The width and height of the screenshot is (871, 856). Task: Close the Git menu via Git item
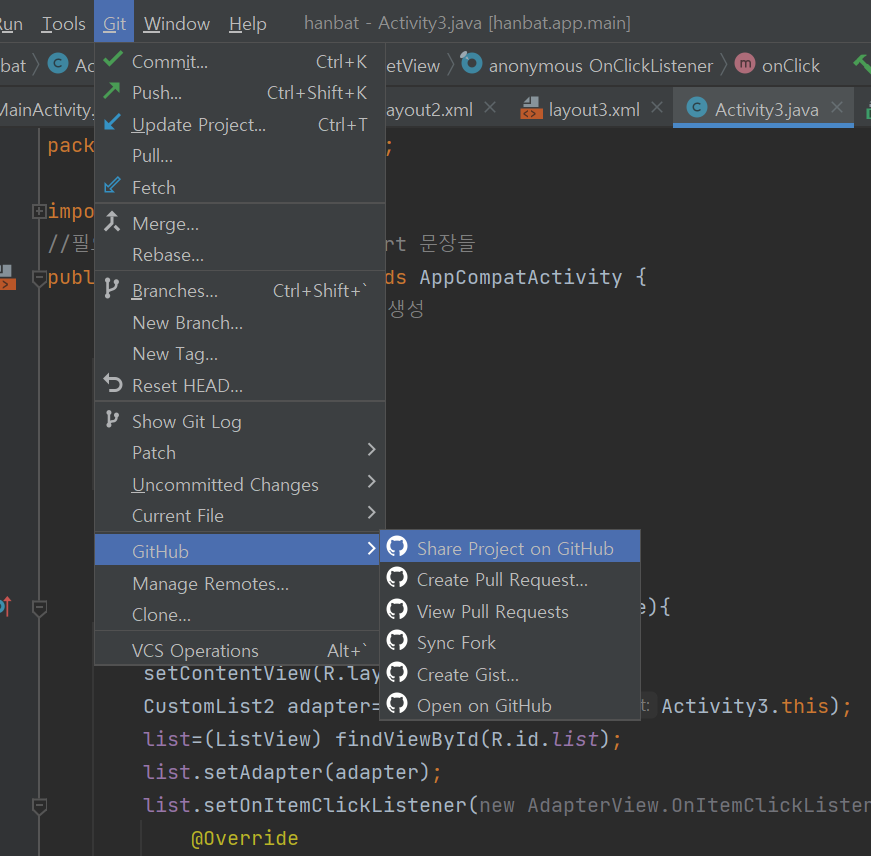coord(114,22)
